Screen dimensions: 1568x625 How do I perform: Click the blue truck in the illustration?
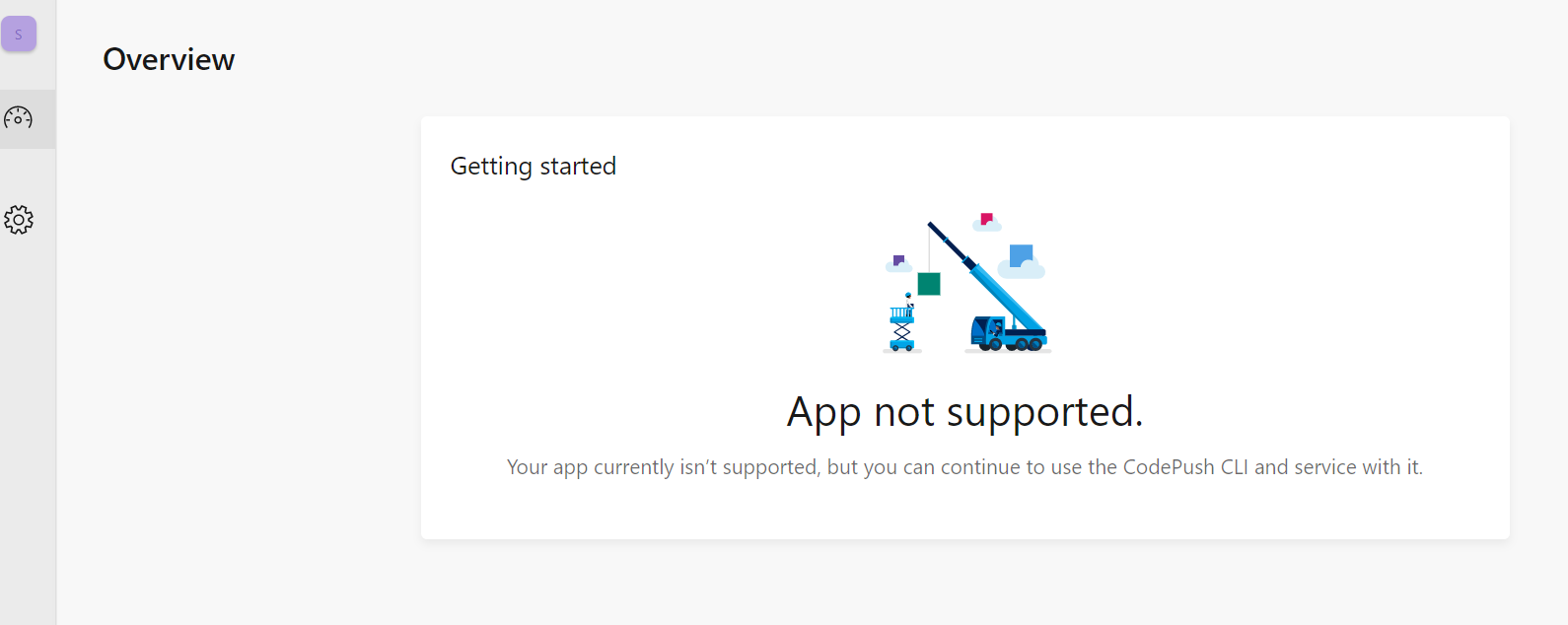(1006, 335)
